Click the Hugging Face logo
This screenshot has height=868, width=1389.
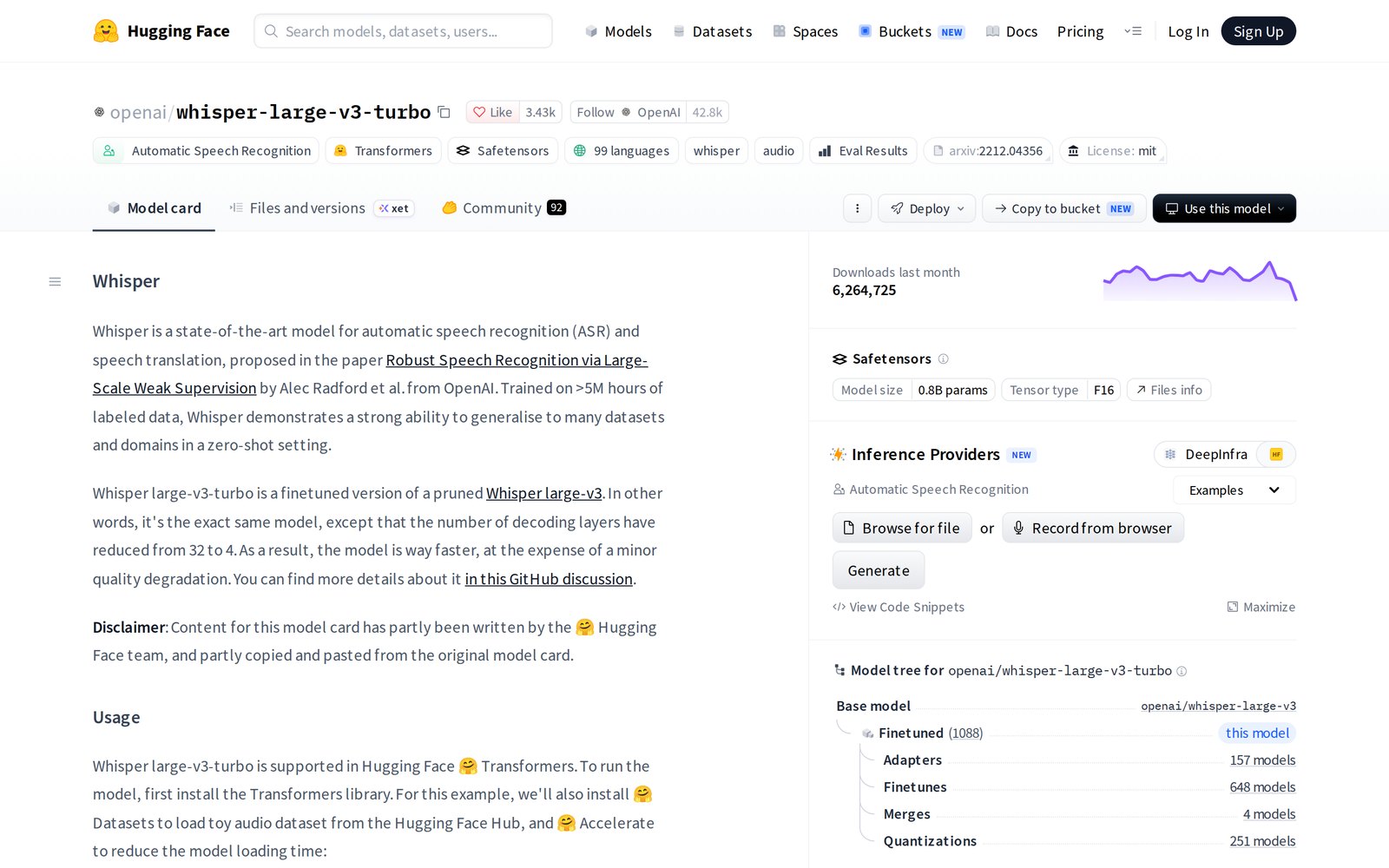[161, 31]
